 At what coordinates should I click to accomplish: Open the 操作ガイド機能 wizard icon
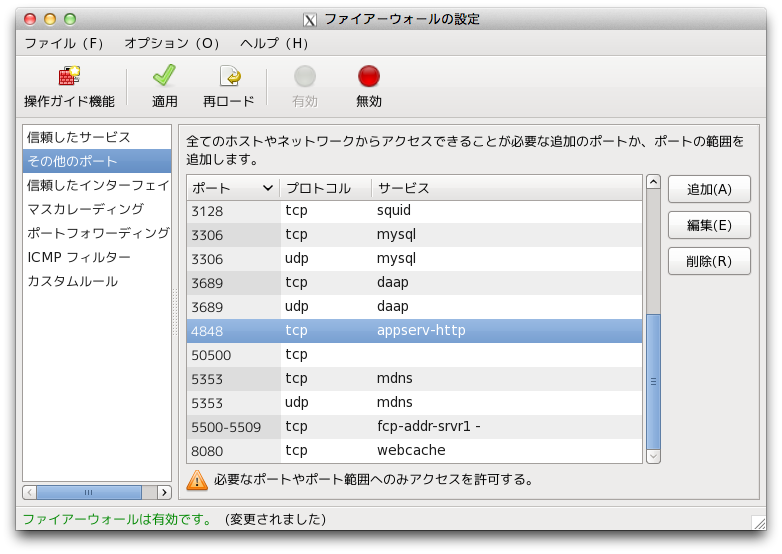tap(69, 77)
